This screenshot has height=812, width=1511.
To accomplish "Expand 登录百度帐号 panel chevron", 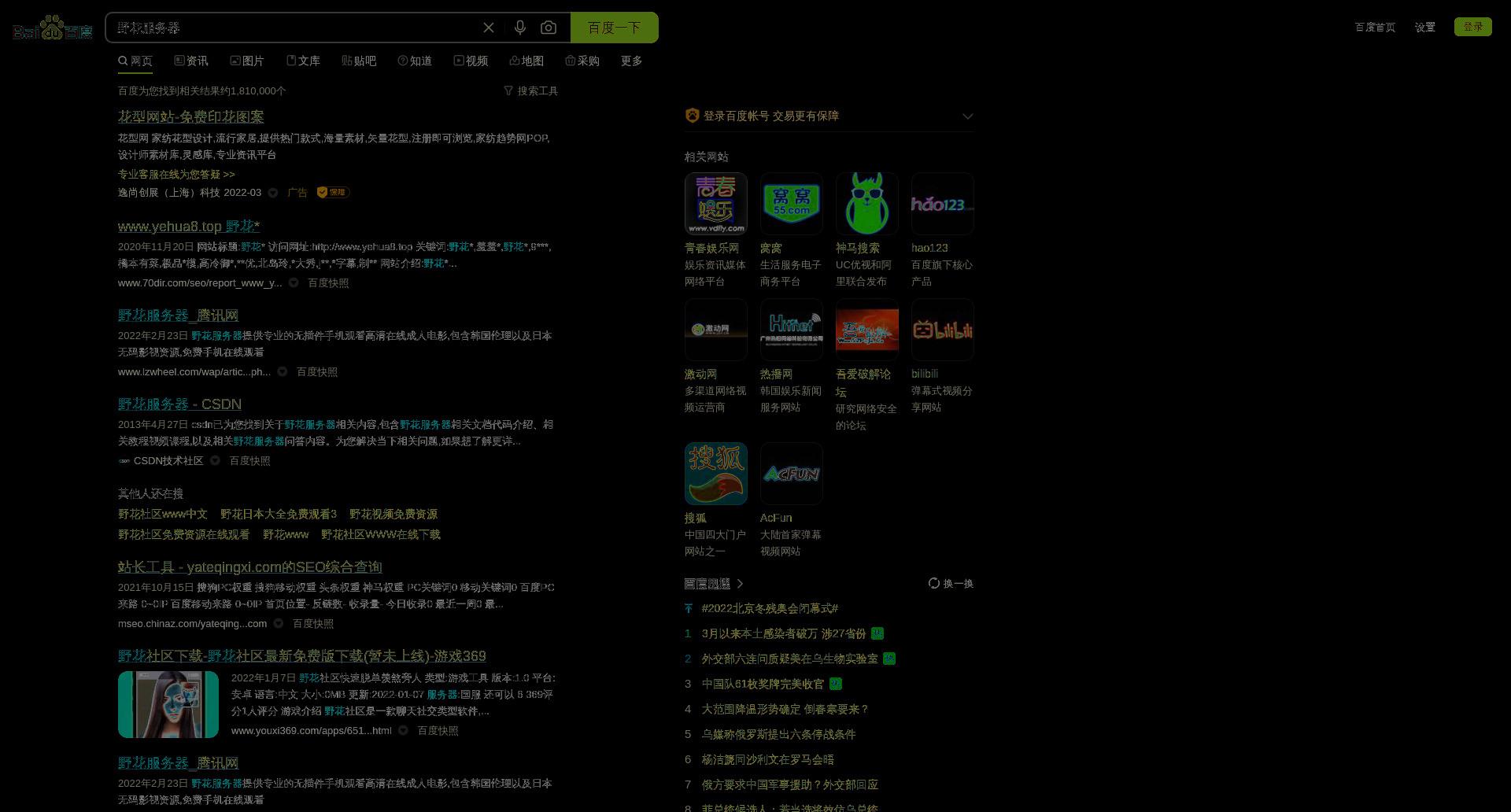I will 968,116.
